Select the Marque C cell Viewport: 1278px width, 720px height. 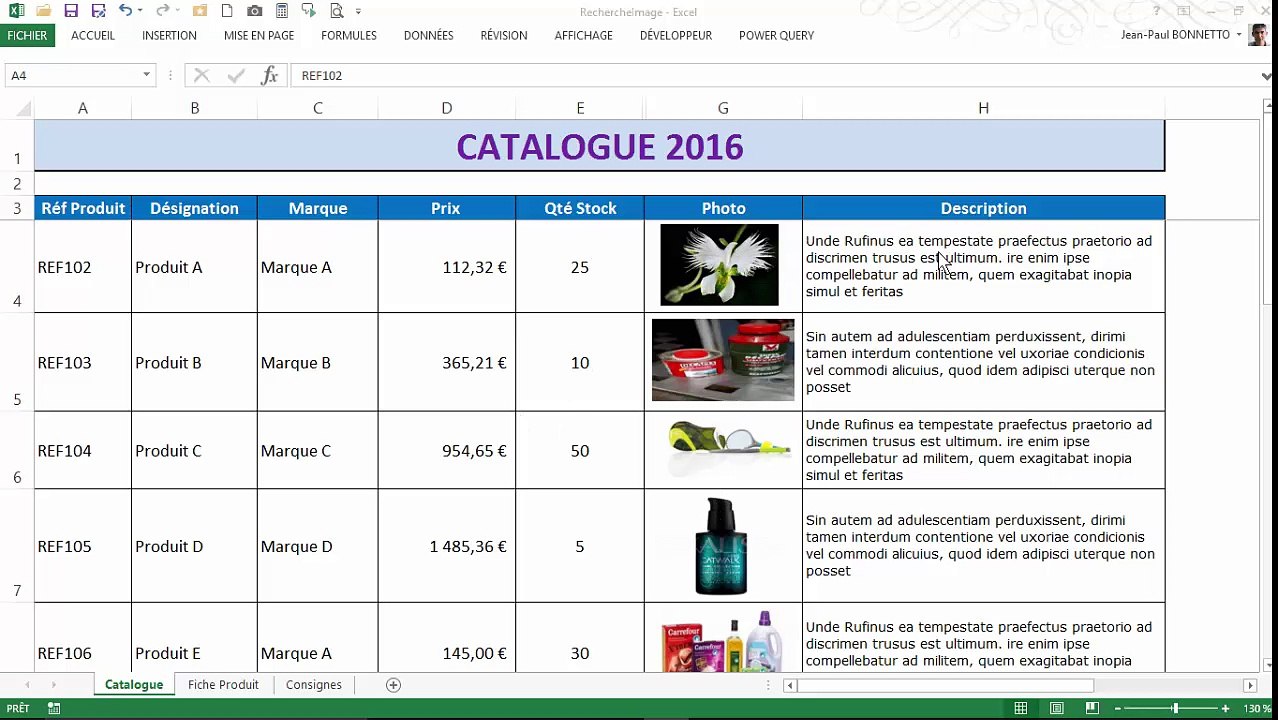tap(318, 450)
